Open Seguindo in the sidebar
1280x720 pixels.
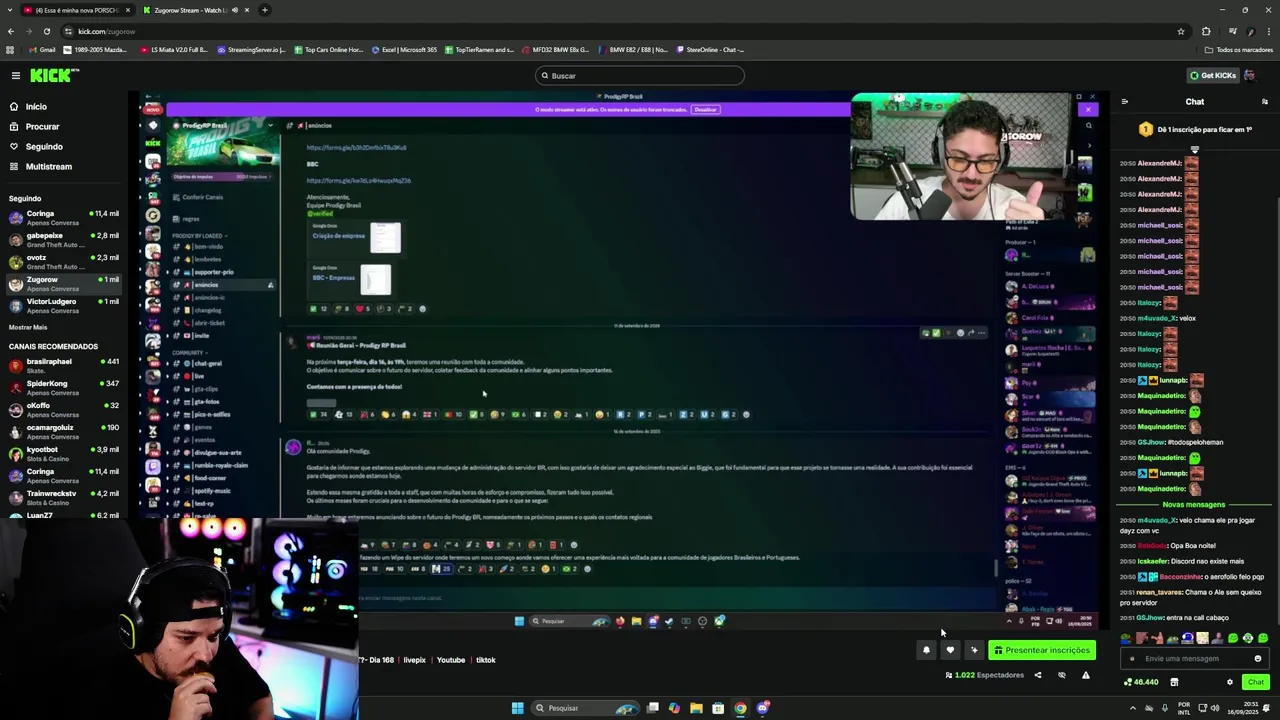(44, 146)
